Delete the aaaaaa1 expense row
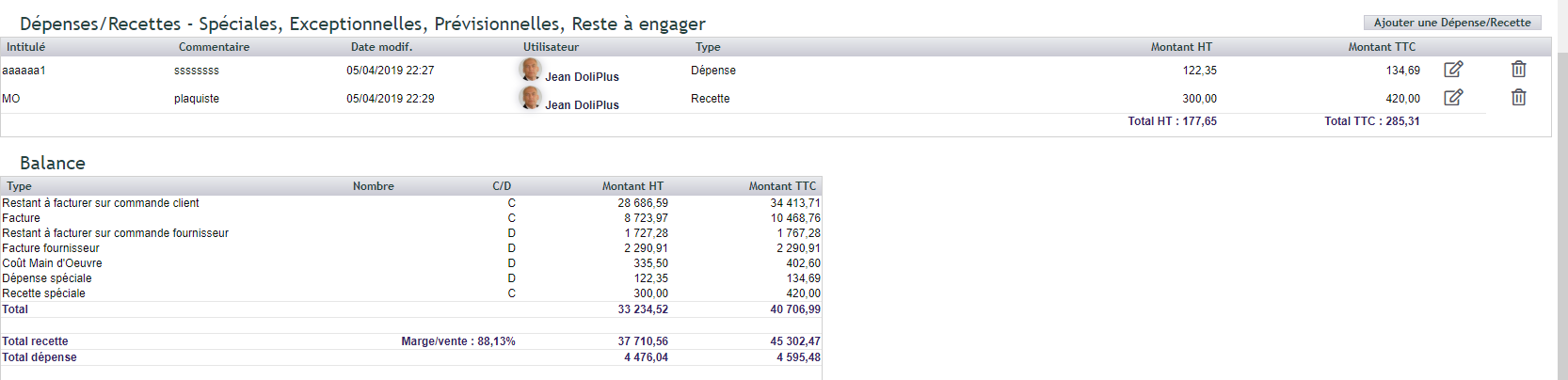1568x380 pixels. coord(1518,70)
